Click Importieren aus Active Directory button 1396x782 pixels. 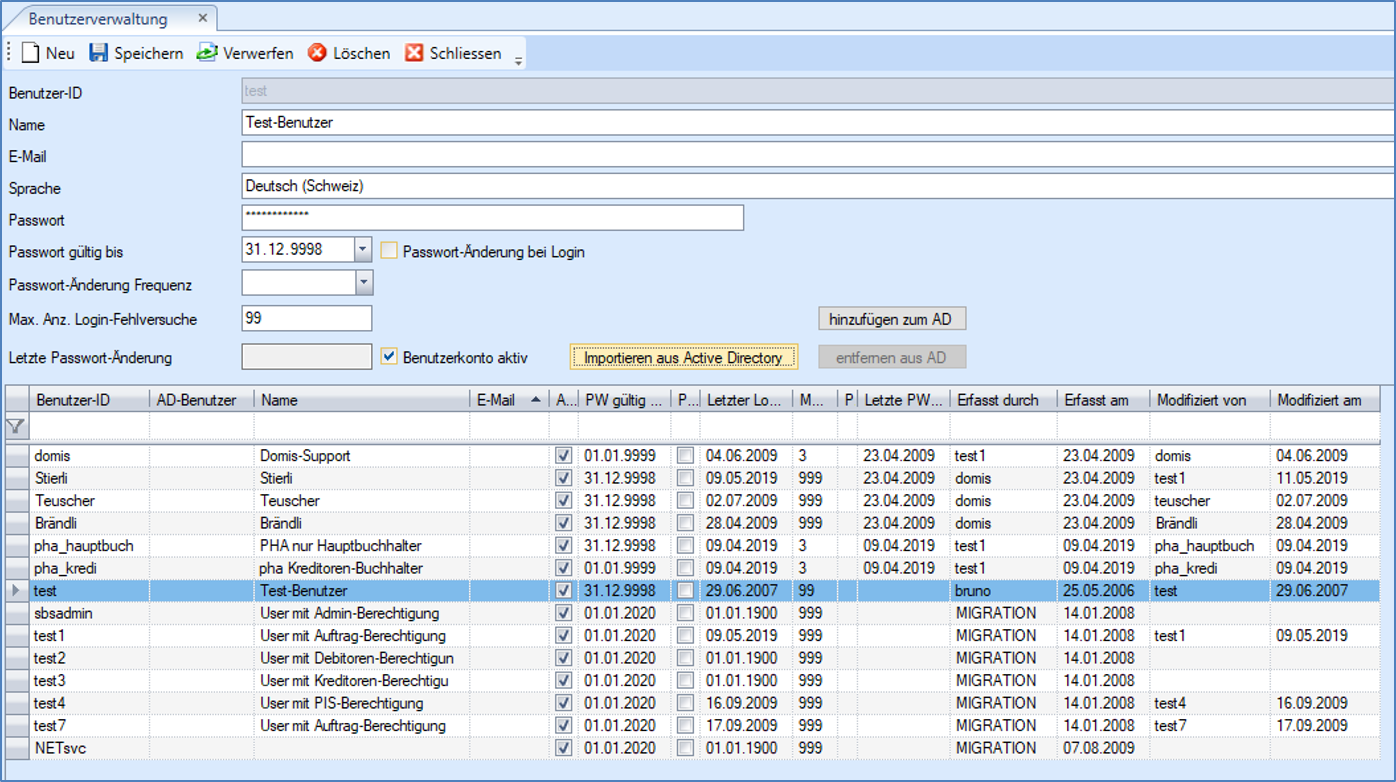684,357
